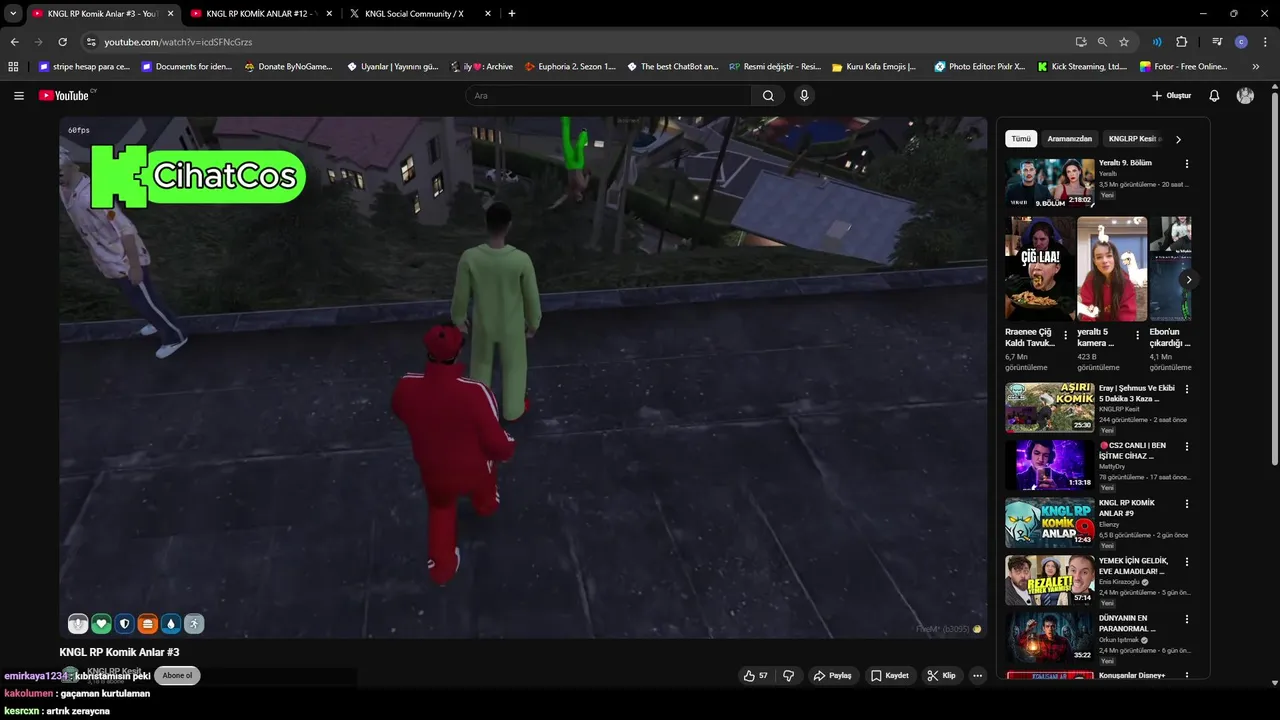Open options for Yeraltı 9. Bölüm
This screenshot has height=720, width=1280.
pyautogui.click(x=1187, y=164)
